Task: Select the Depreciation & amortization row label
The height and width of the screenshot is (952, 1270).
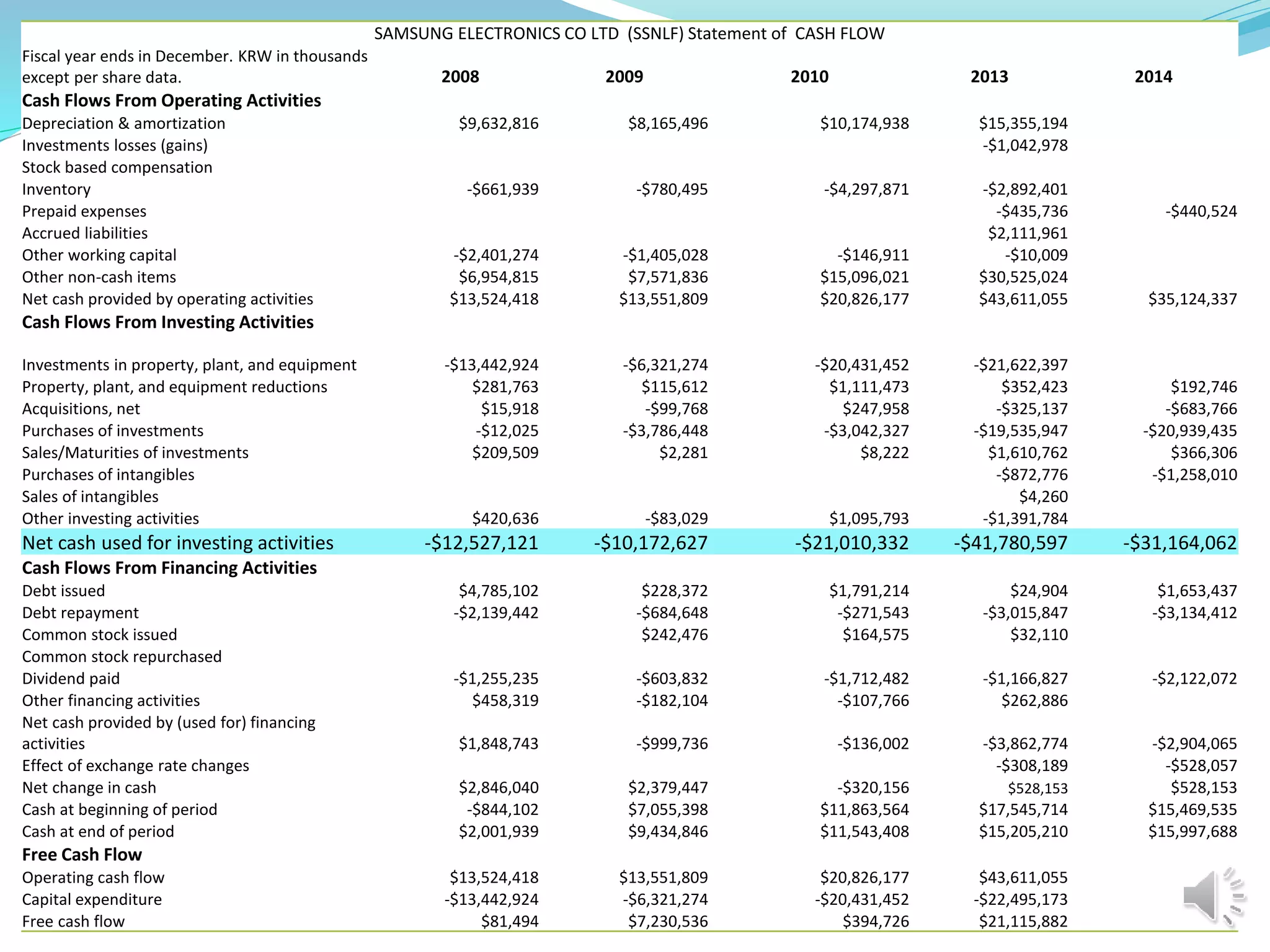Action: tap(123, 123)
